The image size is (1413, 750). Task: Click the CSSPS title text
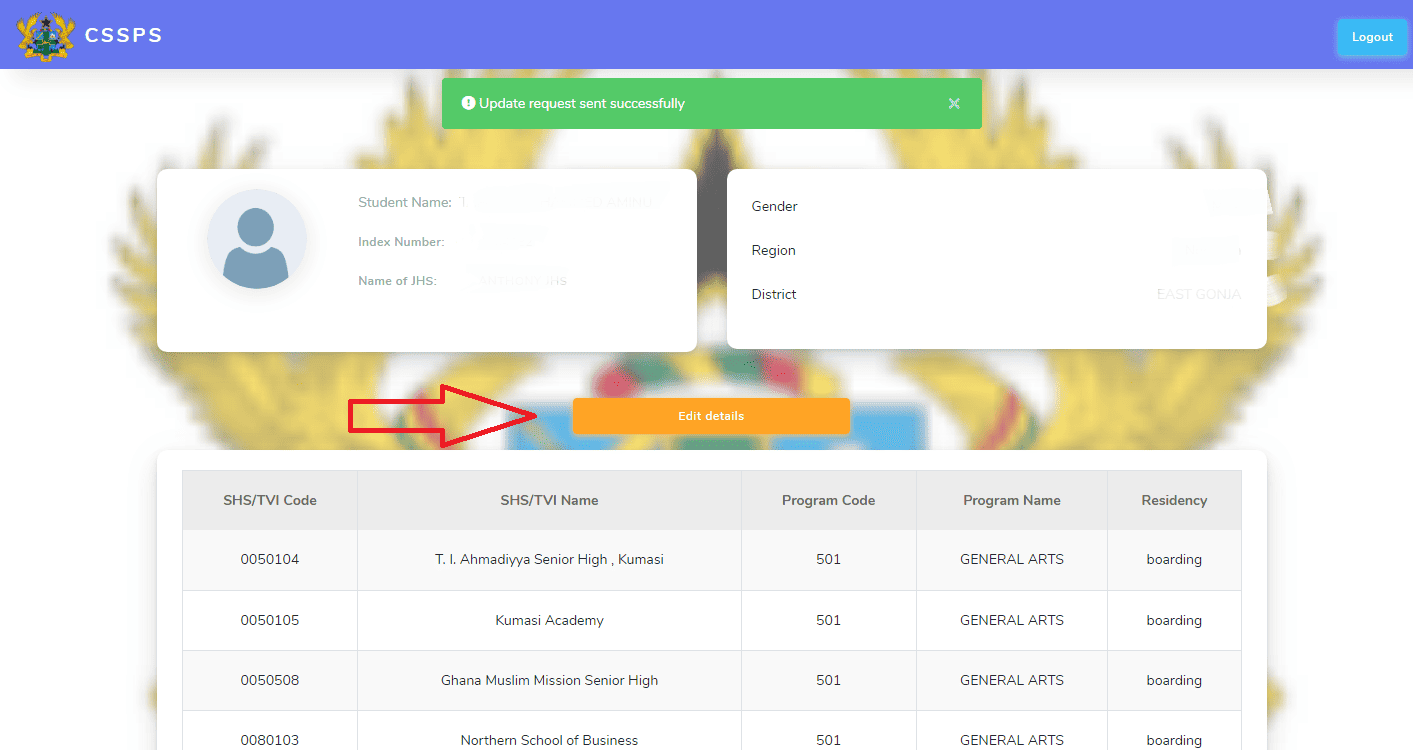(123, 36)
